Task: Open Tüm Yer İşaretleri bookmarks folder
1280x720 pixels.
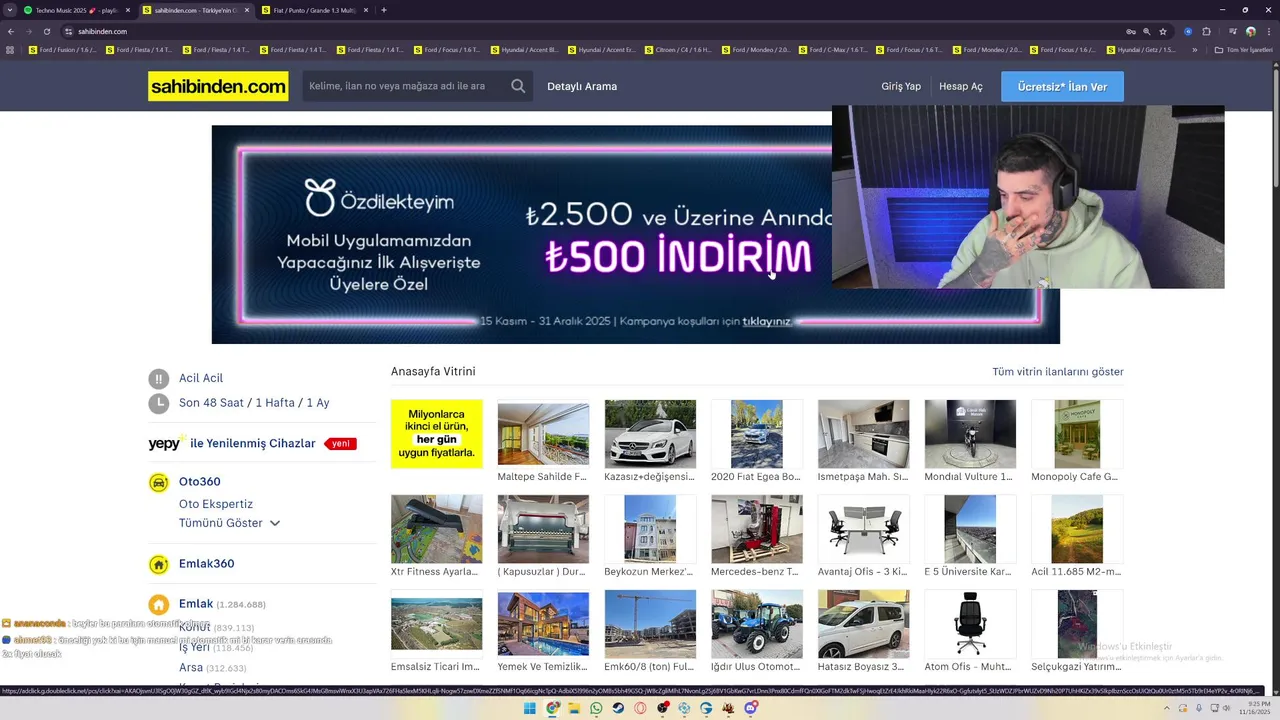Action: (1243, 50)
